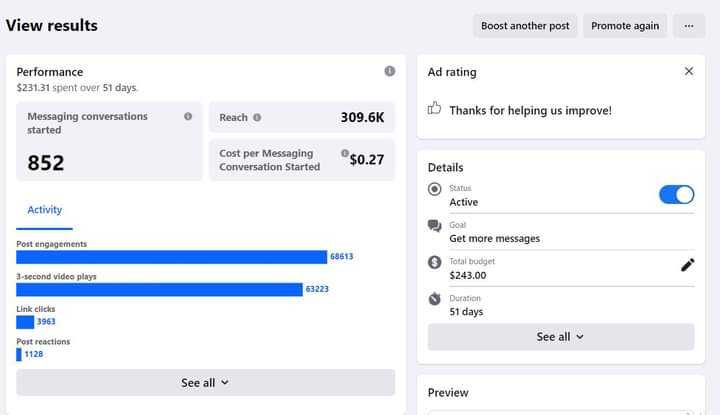Screen dimensions: 720x415
Task: Click info icon beside Messaging conversations started
Action: pyautogui.click(x=188, y=117)
